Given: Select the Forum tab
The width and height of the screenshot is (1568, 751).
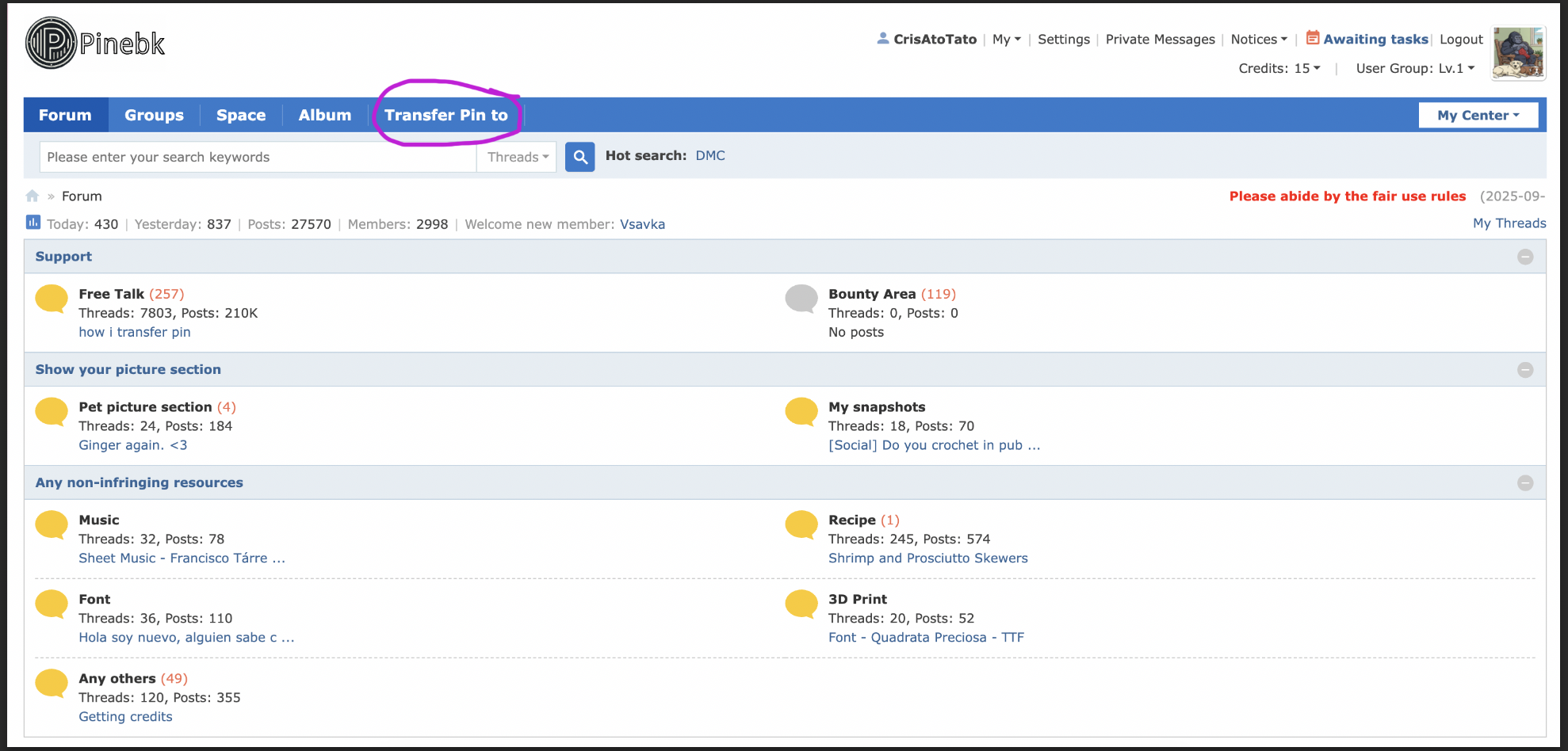Looking at the screenshot, I should (66, 115).
